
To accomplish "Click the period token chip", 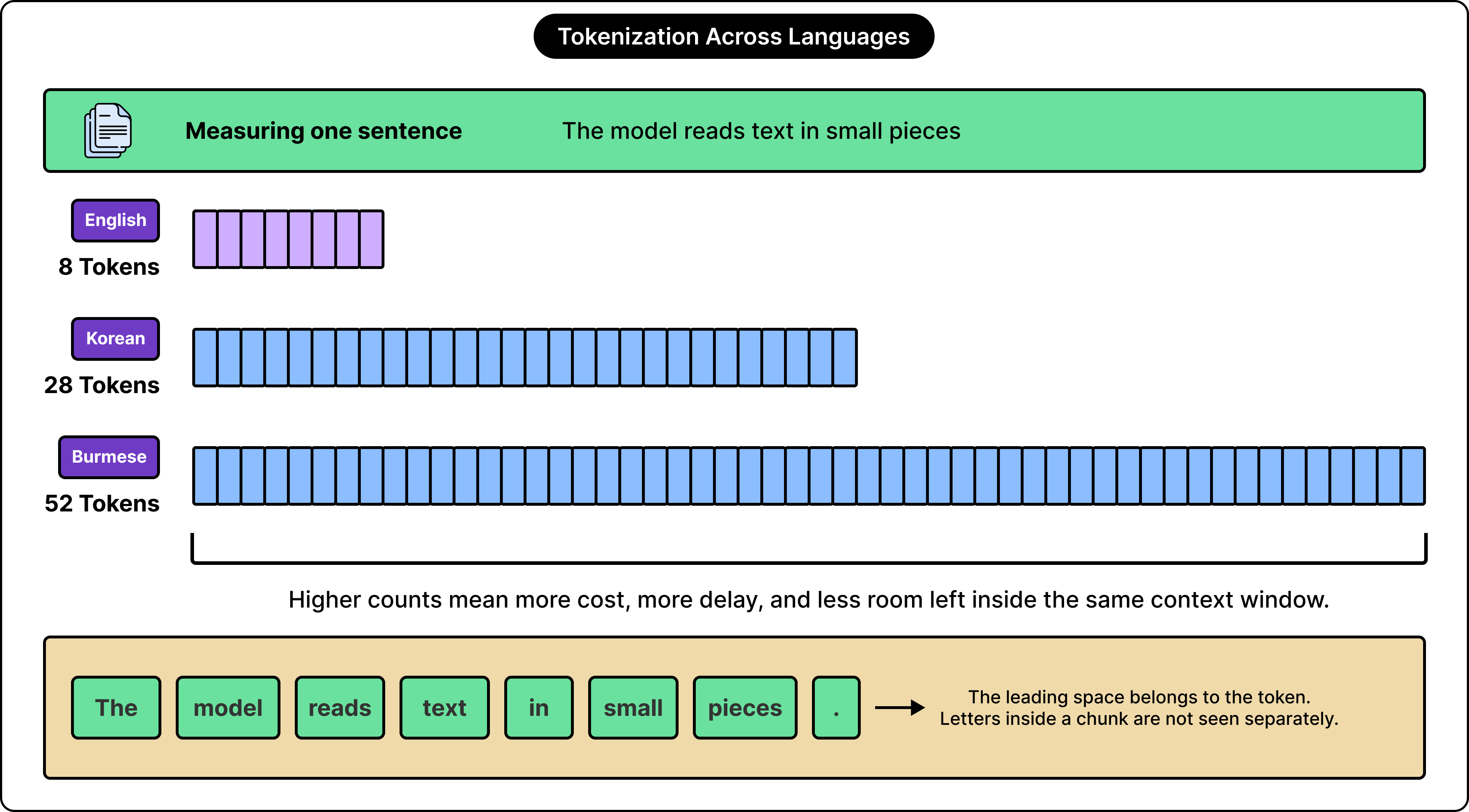I will (x=836, y=708).
